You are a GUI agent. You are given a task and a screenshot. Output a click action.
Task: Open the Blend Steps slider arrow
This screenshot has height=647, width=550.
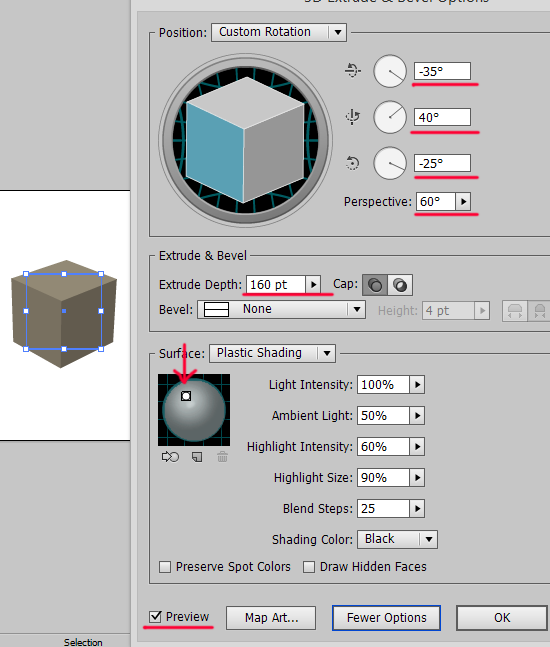click(417, 508)
